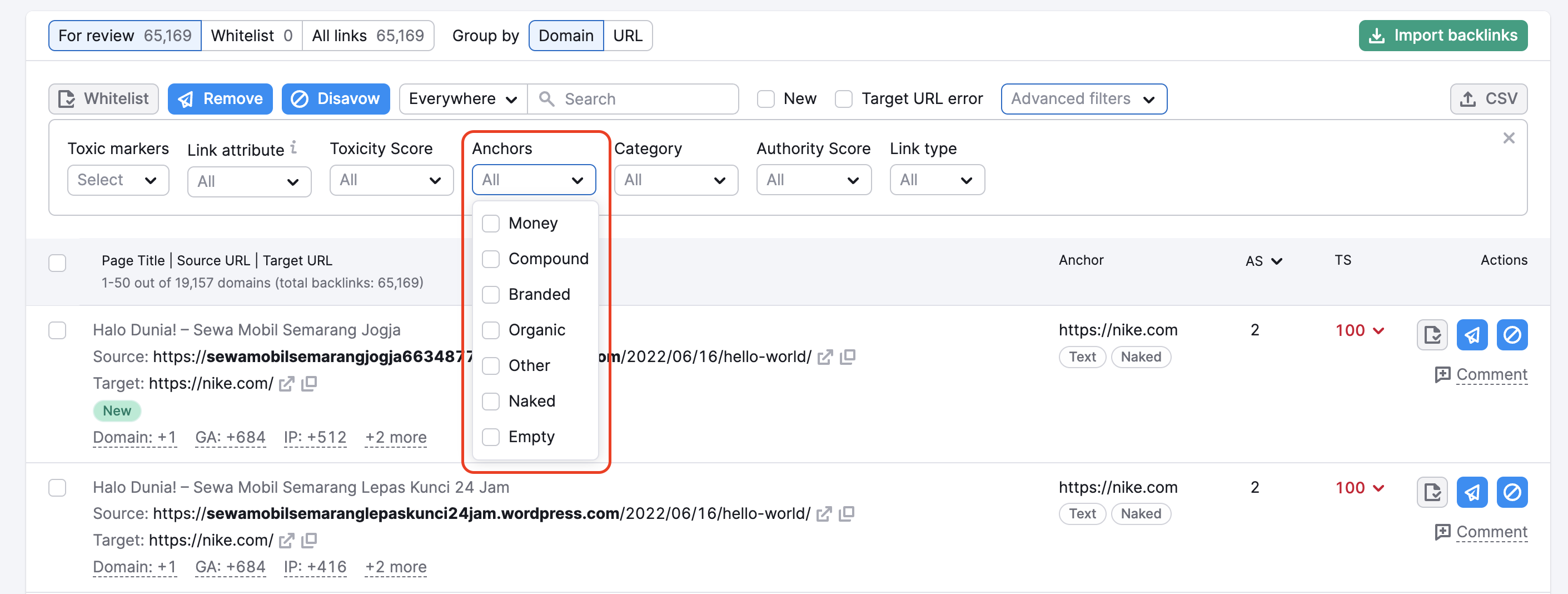This screenshot has height=594, width=1568.
Task: Group results by URL
Action: tap(628, 36)
